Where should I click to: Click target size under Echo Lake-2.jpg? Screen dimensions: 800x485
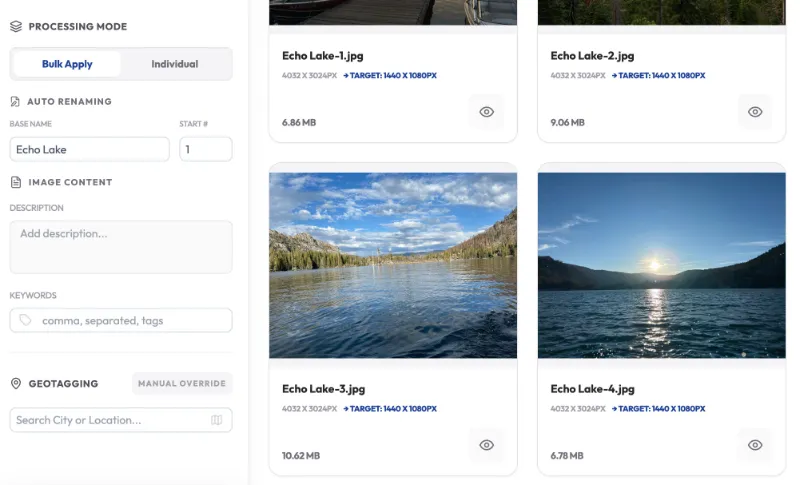pos(658,75)
